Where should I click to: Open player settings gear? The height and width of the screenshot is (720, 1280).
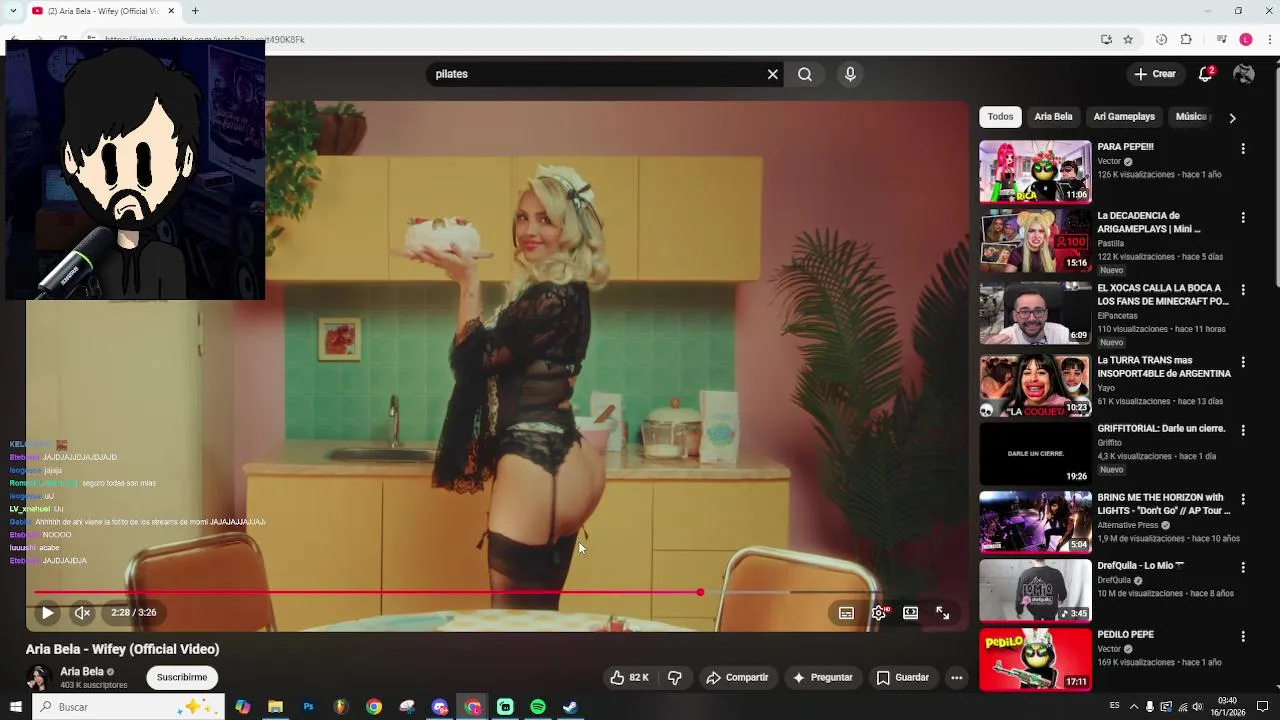click(x=879, y=613)
